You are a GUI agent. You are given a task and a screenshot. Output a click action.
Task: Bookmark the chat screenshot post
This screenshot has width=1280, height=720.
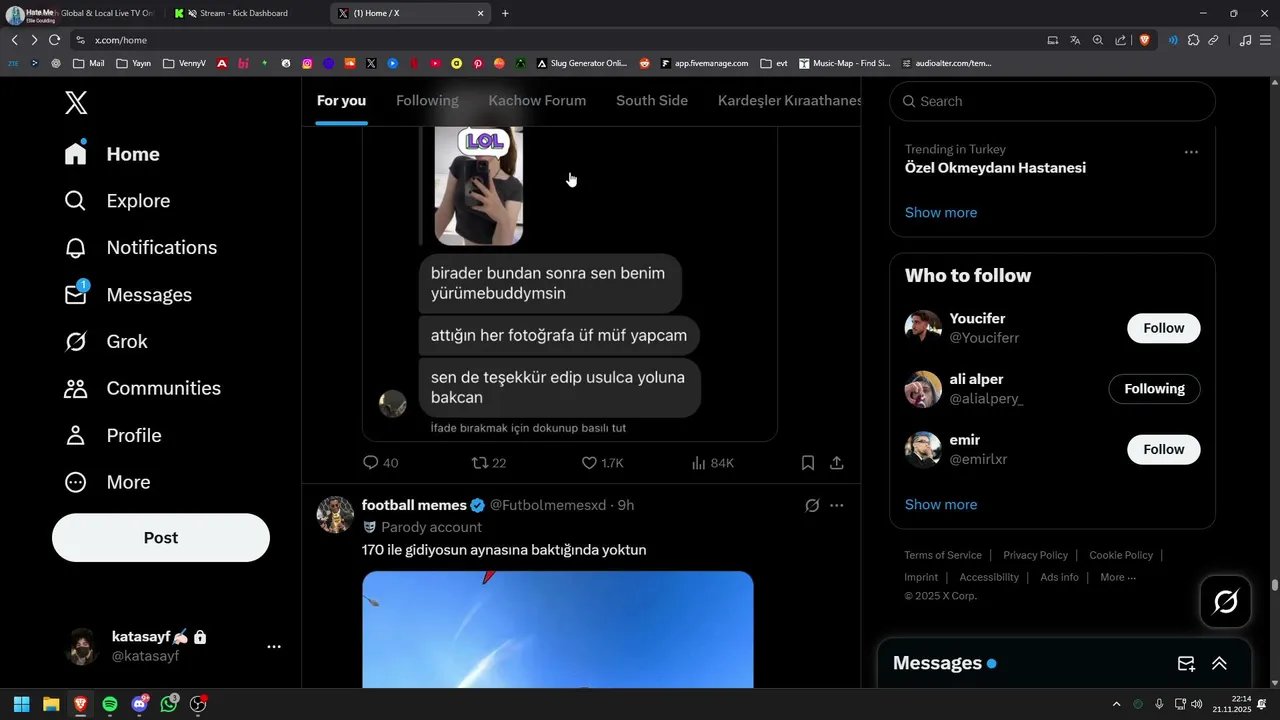(x=808, y=463)
